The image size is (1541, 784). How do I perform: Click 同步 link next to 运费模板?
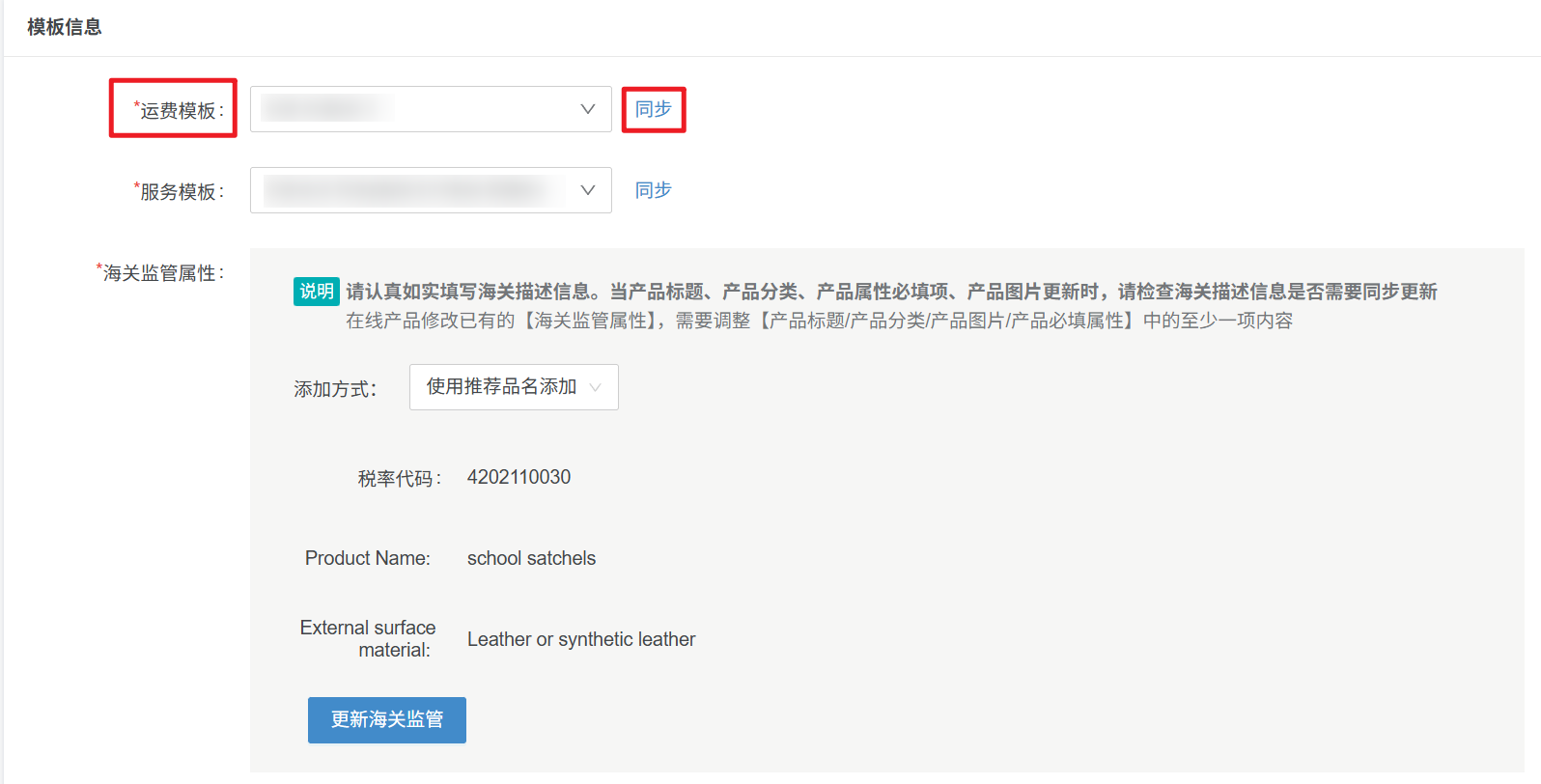653,109
